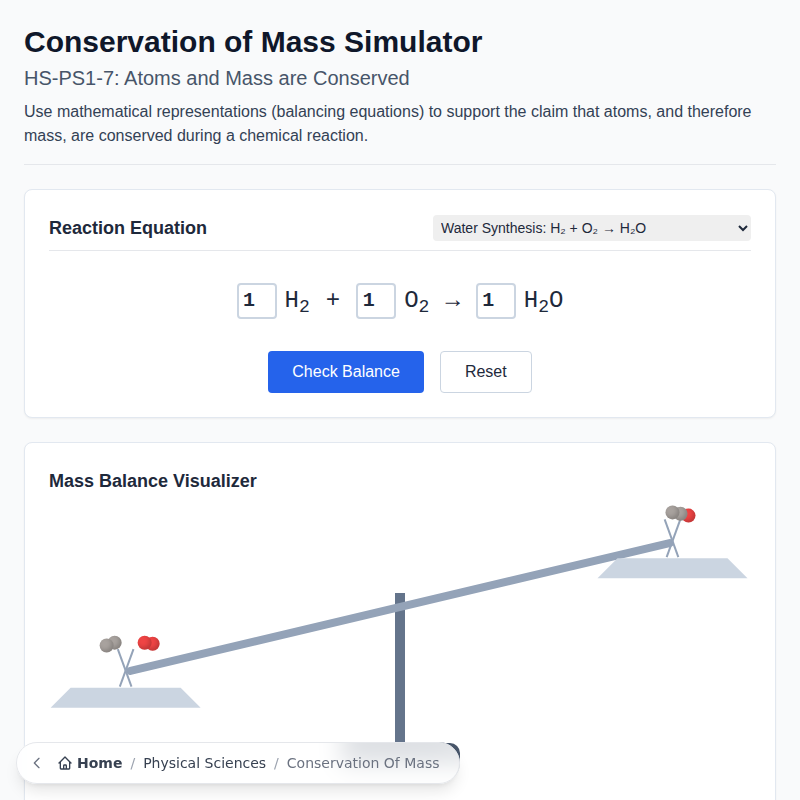Screen dimensions: 800x800
Task: Click the back chevron icon in breadcrumb bar
Action: (x=36, y=762)
